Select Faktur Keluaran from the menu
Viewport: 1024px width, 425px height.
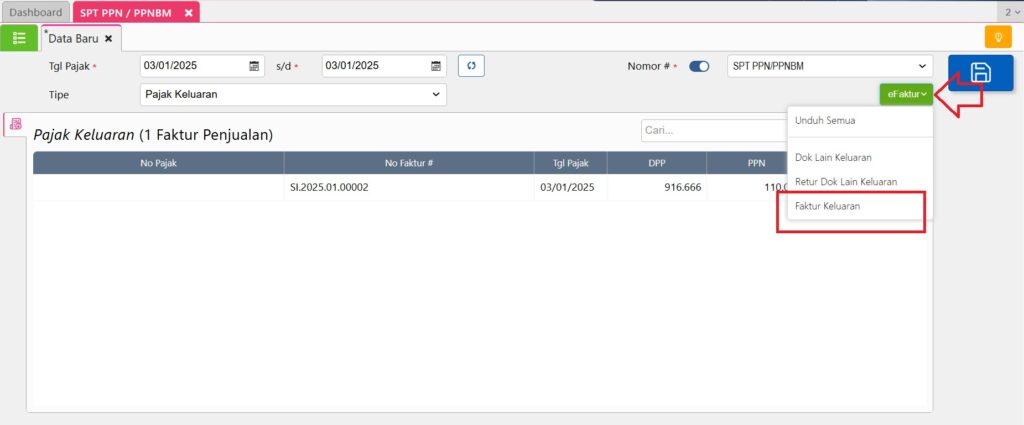pyautogui.click(x=827, y=206)
